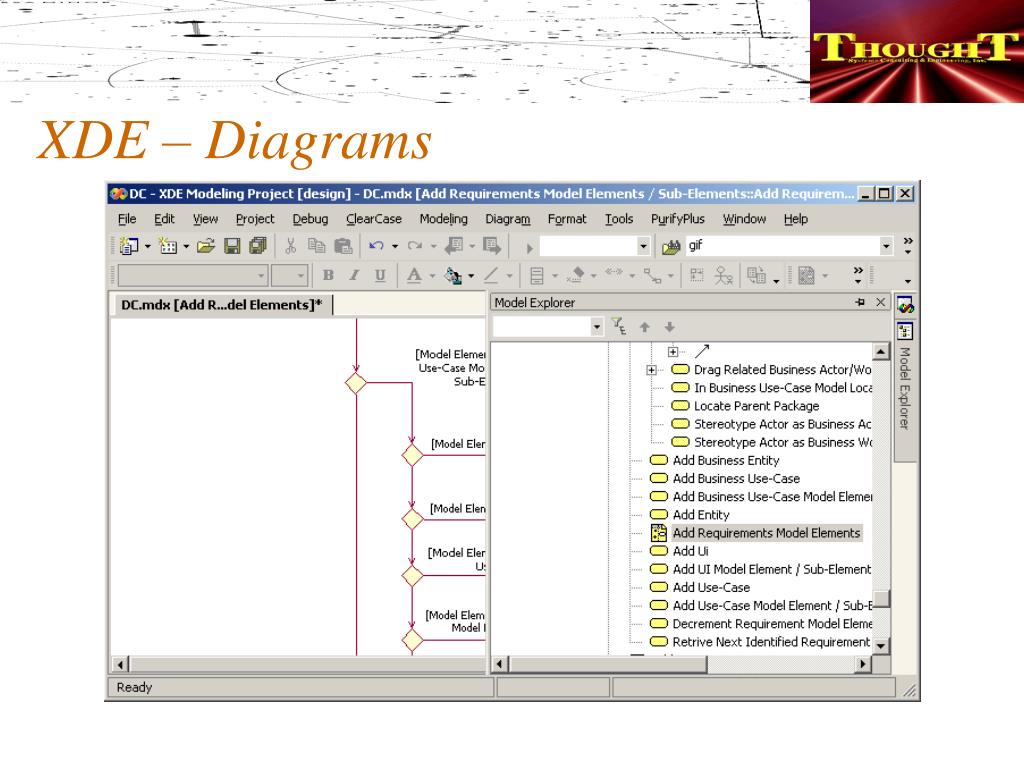
Task: Click the Navigate Forward icon
Action: pos(492,246)
